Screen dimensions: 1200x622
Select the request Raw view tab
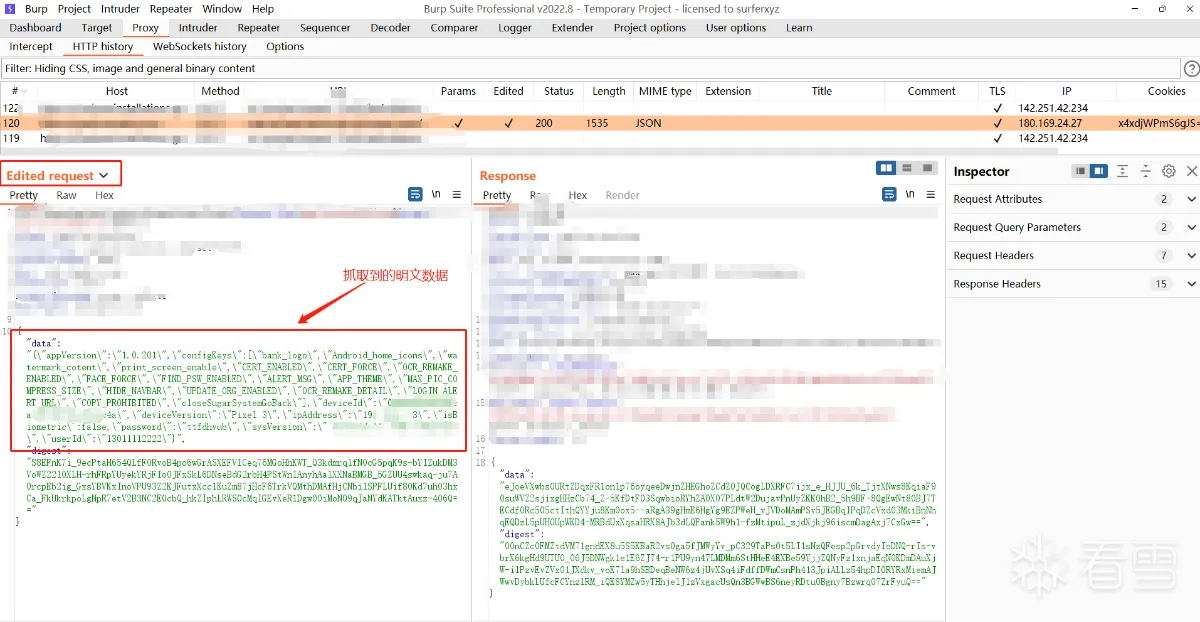66,195
